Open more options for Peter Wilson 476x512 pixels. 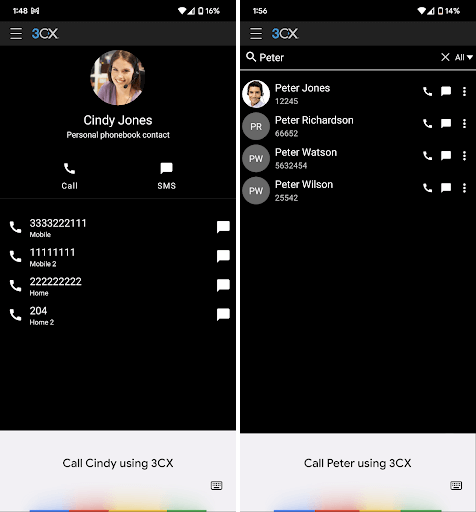tap(464, 188)
